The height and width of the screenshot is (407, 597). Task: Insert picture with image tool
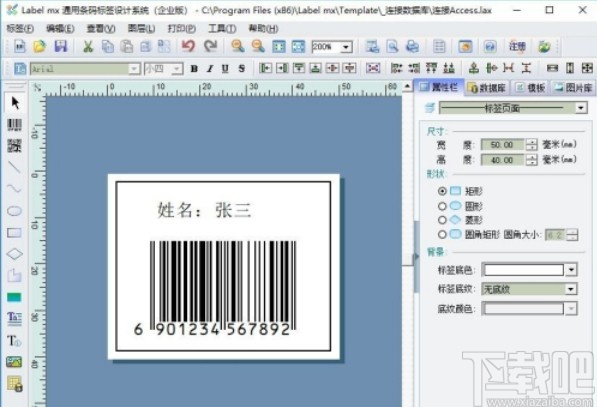14,362
